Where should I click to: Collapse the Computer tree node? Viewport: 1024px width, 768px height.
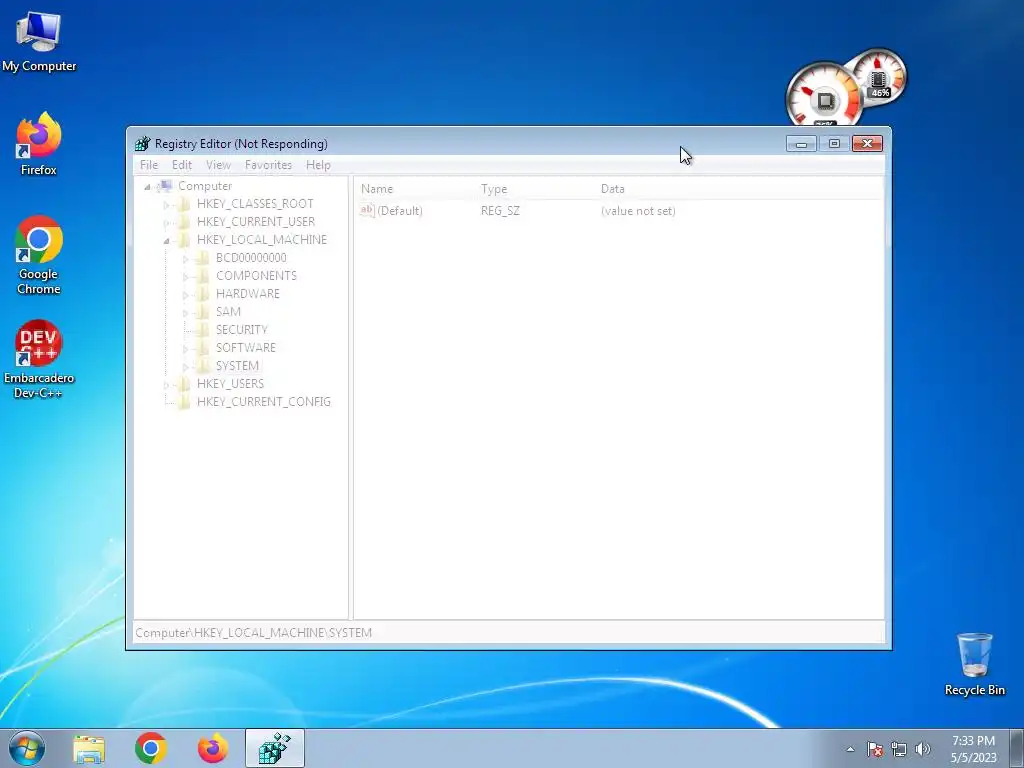tap(148, 187)
